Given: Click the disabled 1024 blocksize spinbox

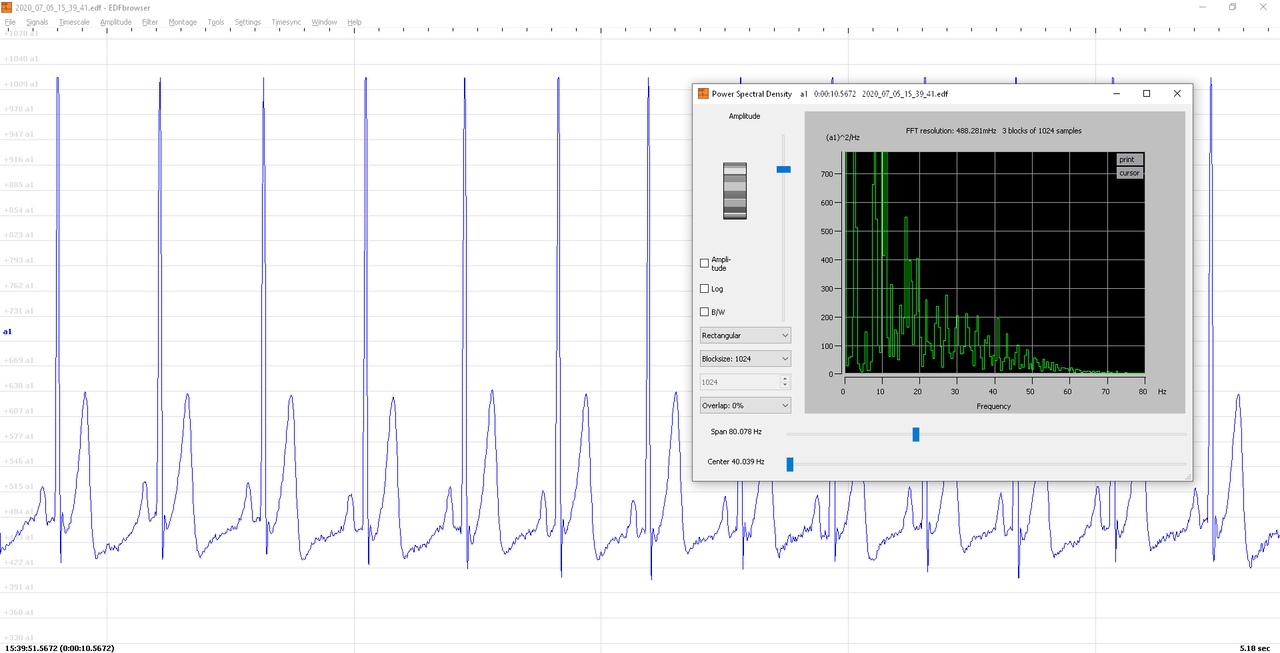Looking at the screenshot, I should point(745,382).
